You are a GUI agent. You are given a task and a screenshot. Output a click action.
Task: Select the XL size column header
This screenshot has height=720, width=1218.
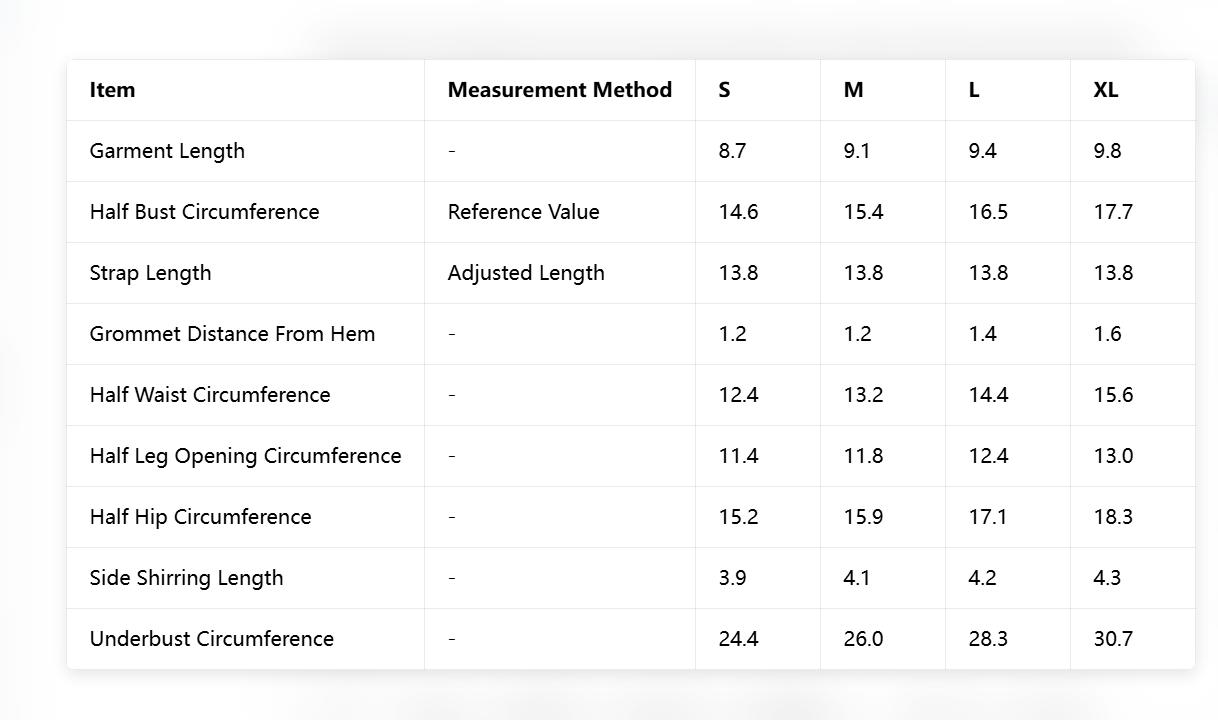pyautogui.click(x=1105, y=90)
